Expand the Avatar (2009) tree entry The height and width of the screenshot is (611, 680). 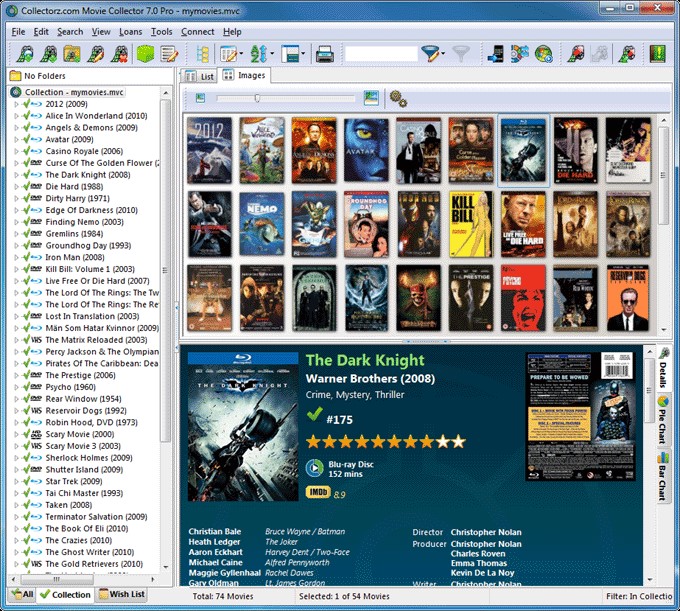pos(16,140)
